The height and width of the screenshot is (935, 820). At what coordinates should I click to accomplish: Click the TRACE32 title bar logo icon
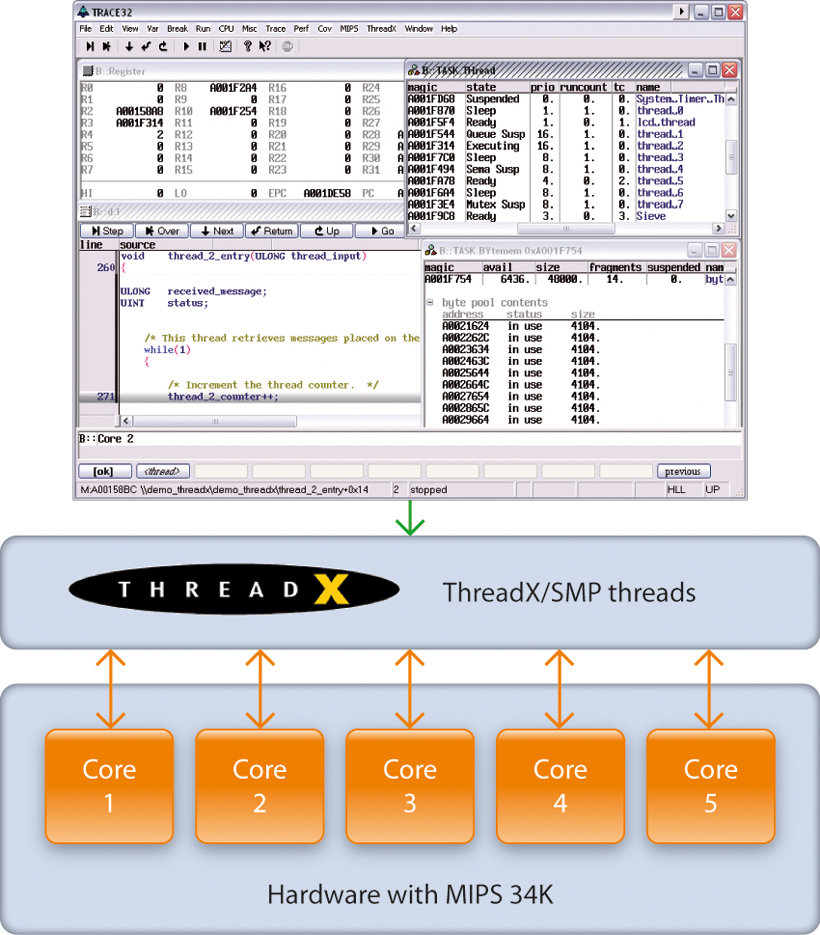click(x=83, y=11)
